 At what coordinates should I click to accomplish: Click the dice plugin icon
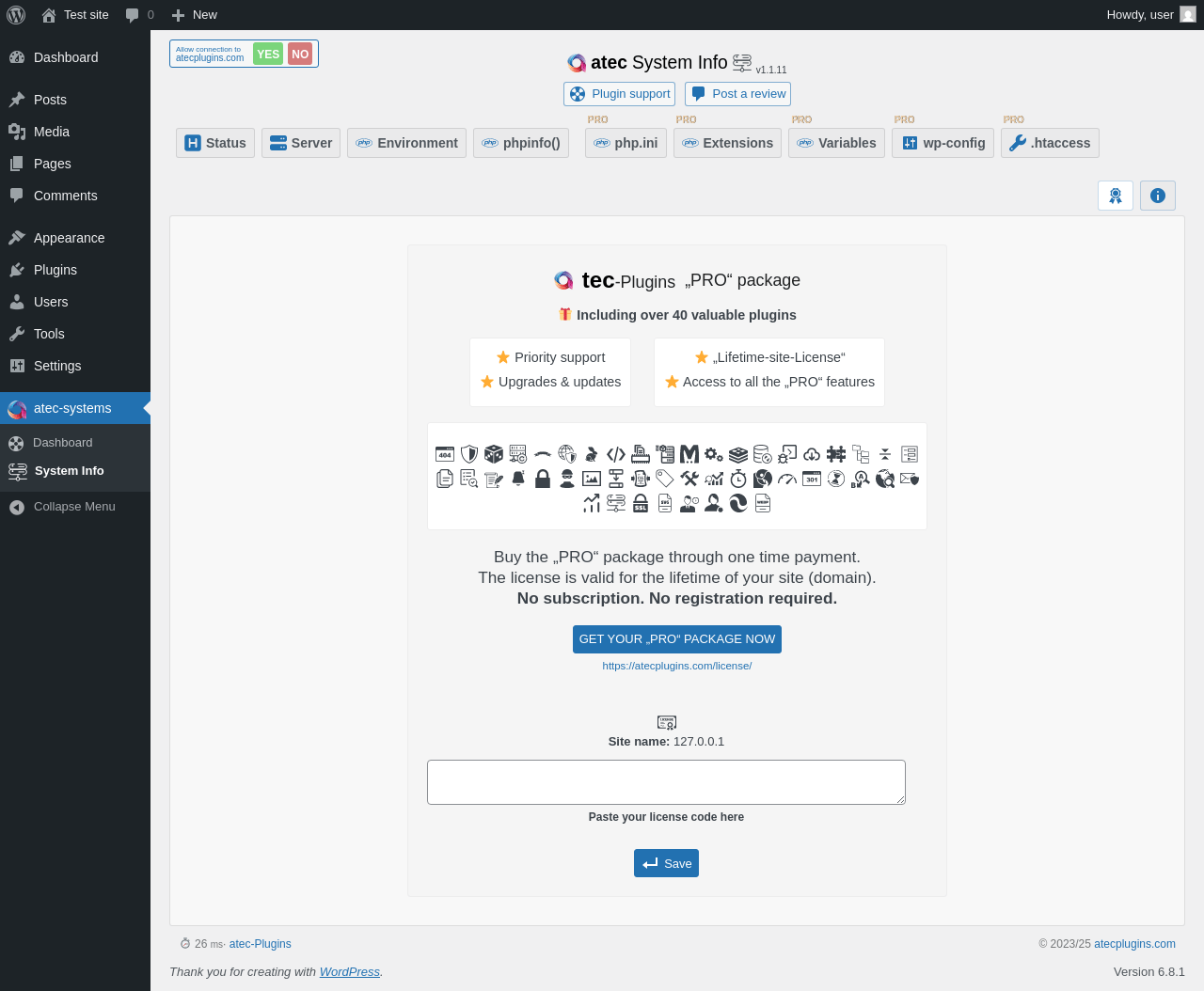point(494,454)
